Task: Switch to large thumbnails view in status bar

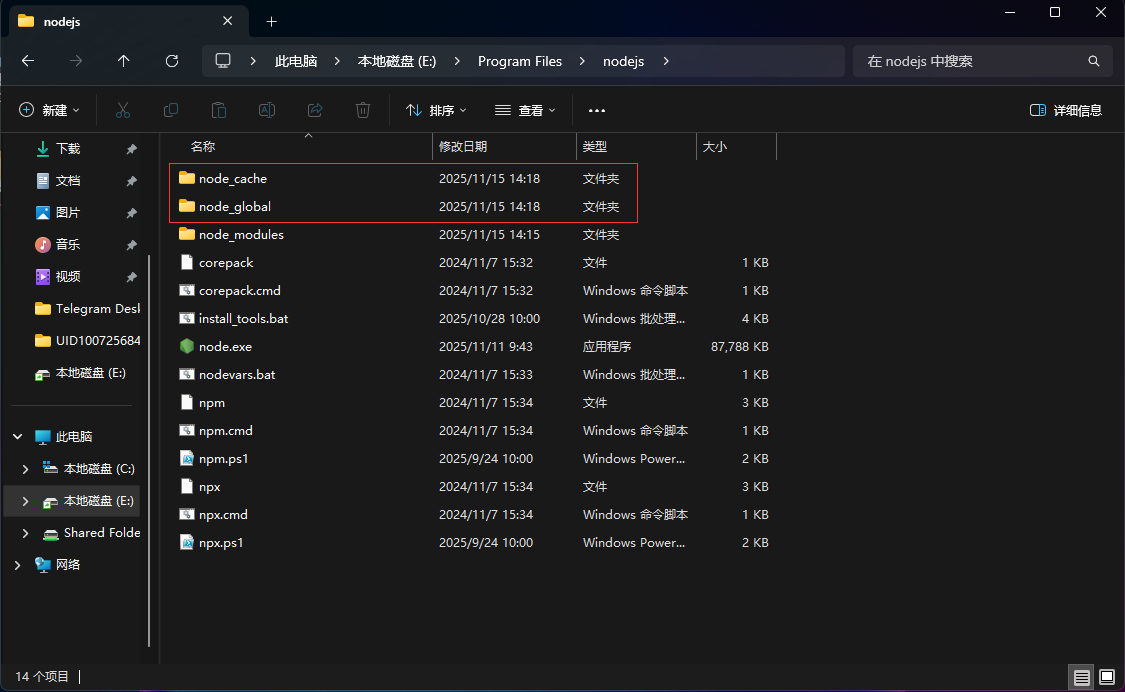Action: (1106, 677)
